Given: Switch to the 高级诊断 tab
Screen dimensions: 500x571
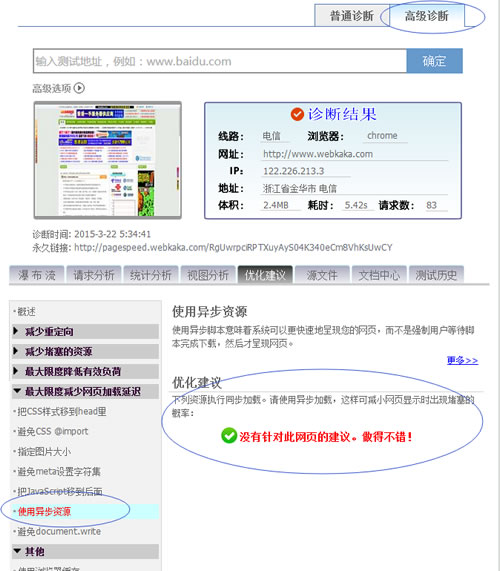Looking at the screenshot, I should coord(426,16).
